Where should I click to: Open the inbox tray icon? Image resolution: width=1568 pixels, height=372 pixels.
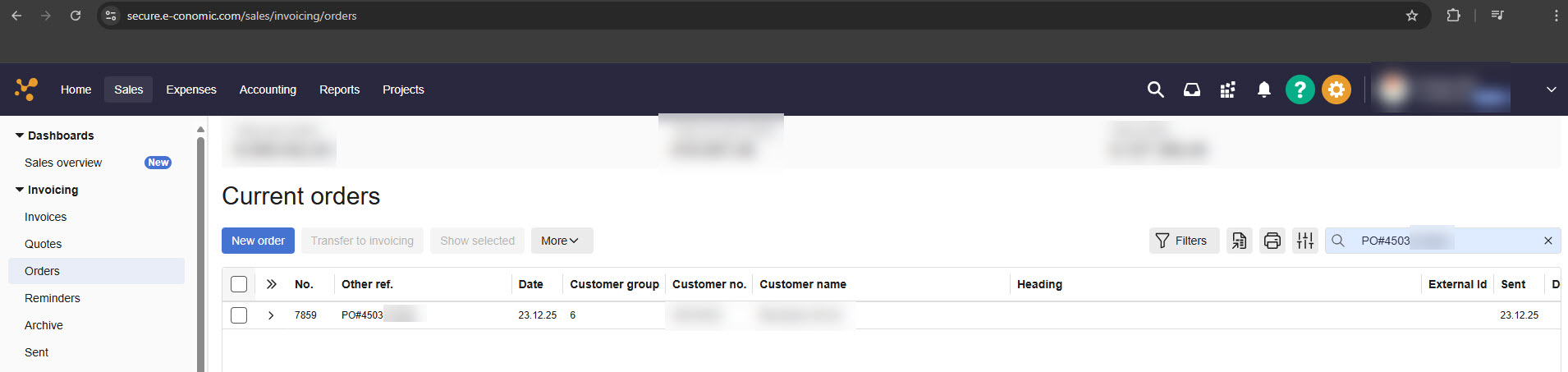1191,90
